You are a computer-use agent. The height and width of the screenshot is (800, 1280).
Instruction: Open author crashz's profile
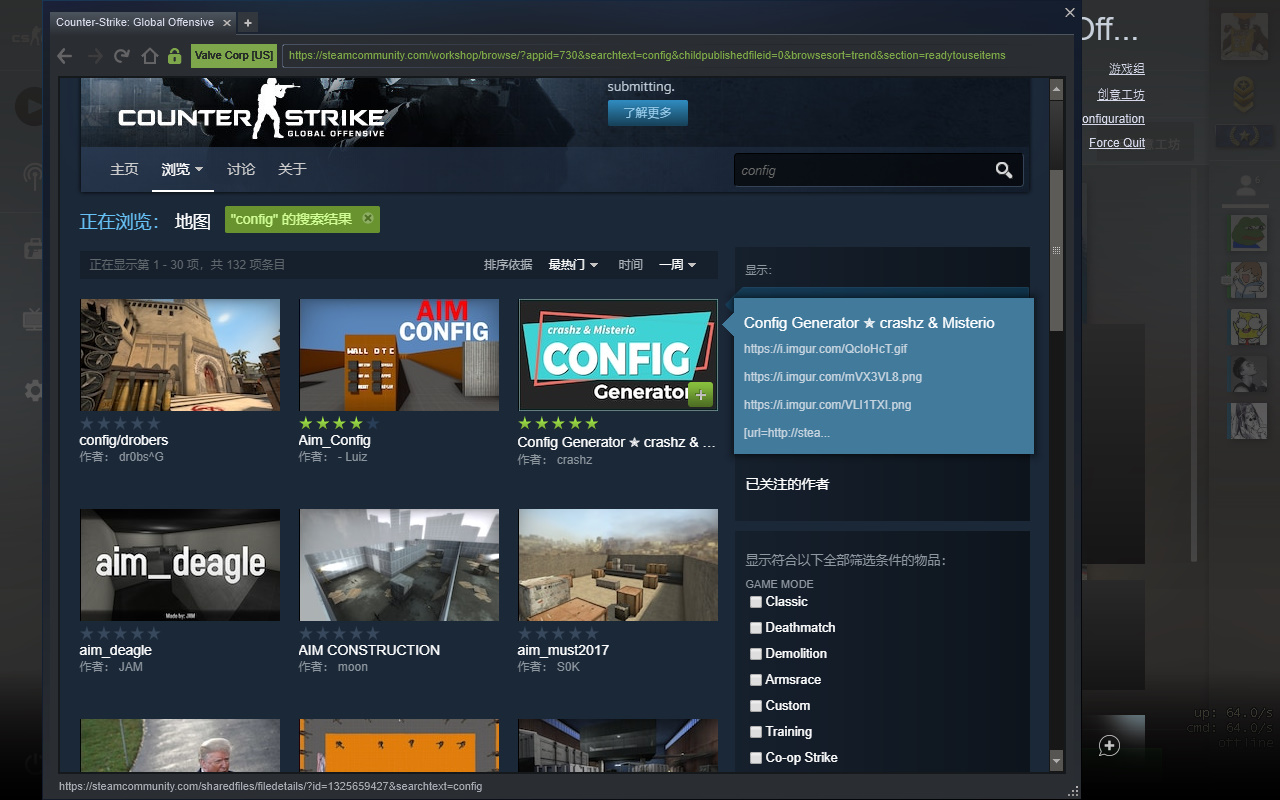pyautogui.click(x=575, y=460)
